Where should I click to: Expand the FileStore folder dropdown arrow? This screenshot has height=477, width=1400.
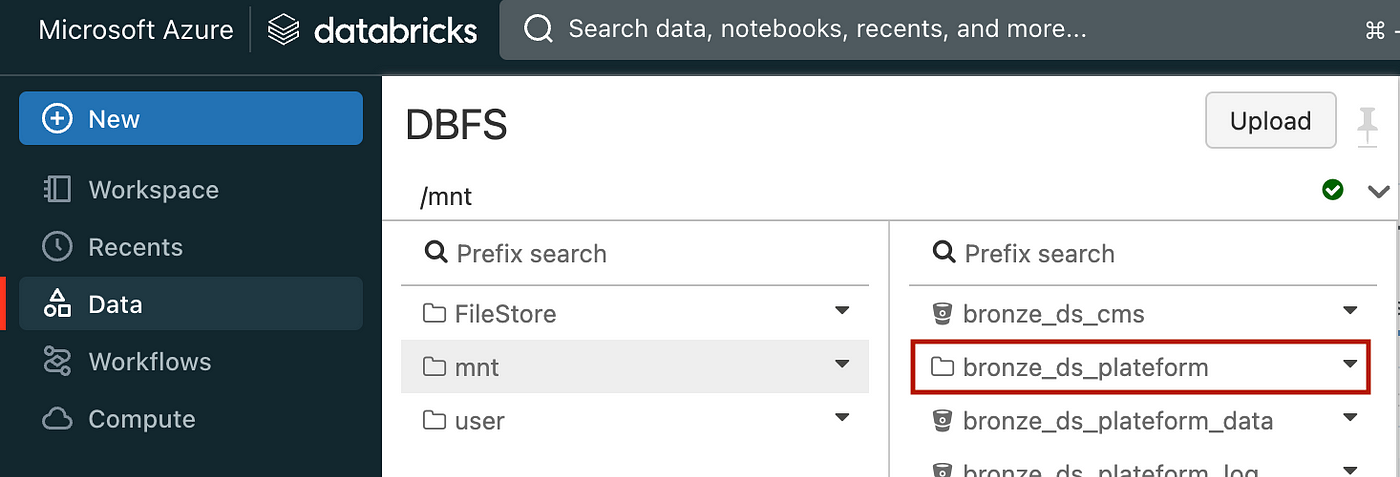coord(842,311)
